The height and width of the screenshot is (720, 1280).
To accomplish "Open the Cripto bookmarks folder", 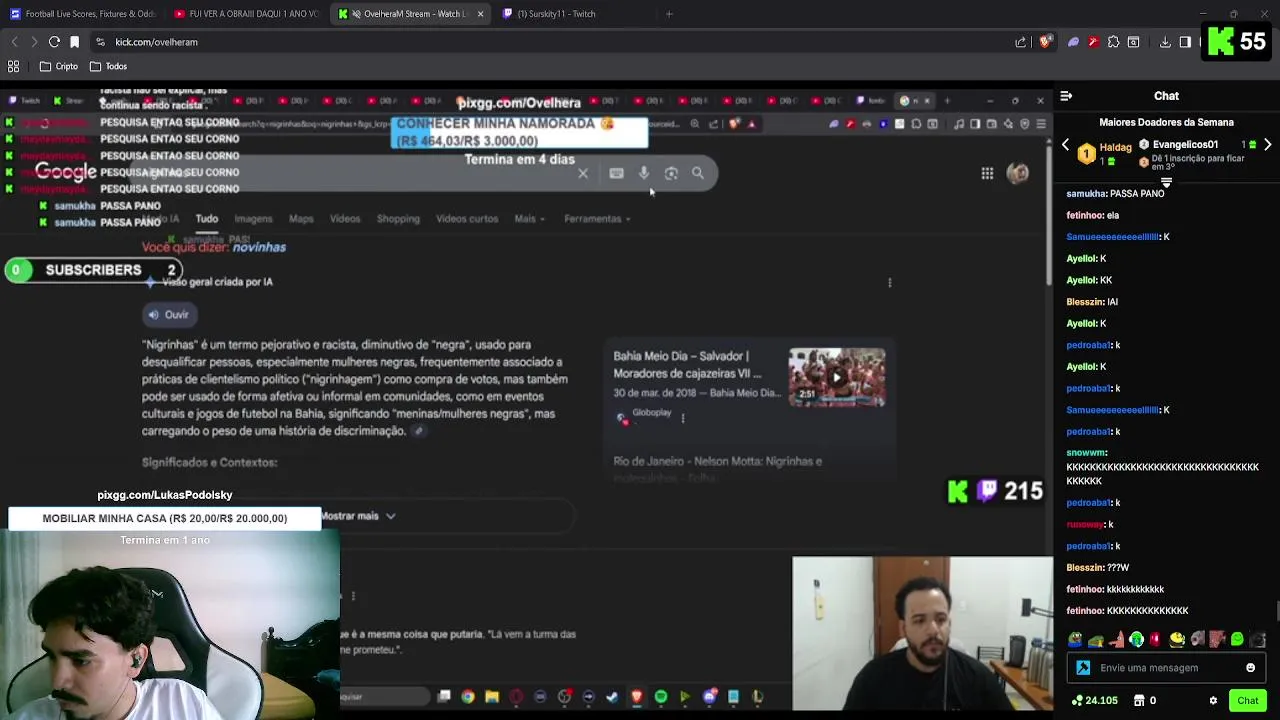I will (x=59, y=66).
